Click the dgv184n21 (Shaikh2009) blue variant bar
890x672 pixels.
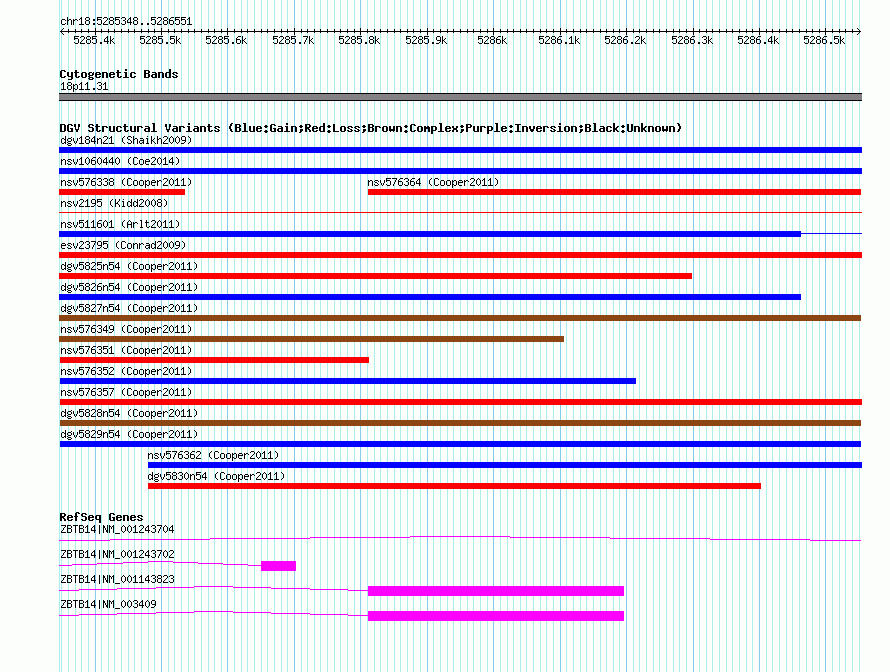click(460, 150)
